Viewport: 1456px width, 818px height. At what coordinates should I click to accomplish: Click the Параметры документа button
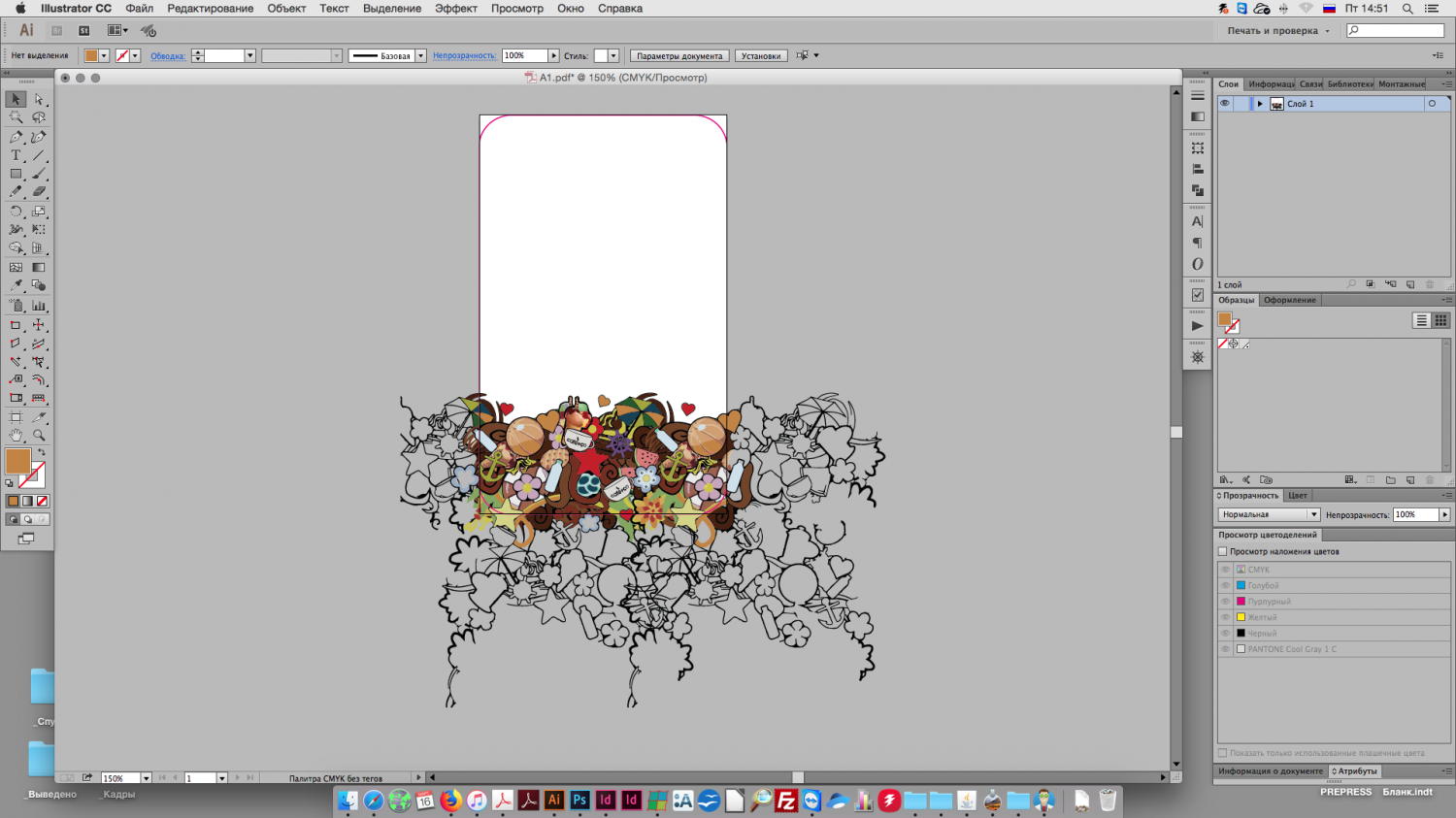click(679, 56)
